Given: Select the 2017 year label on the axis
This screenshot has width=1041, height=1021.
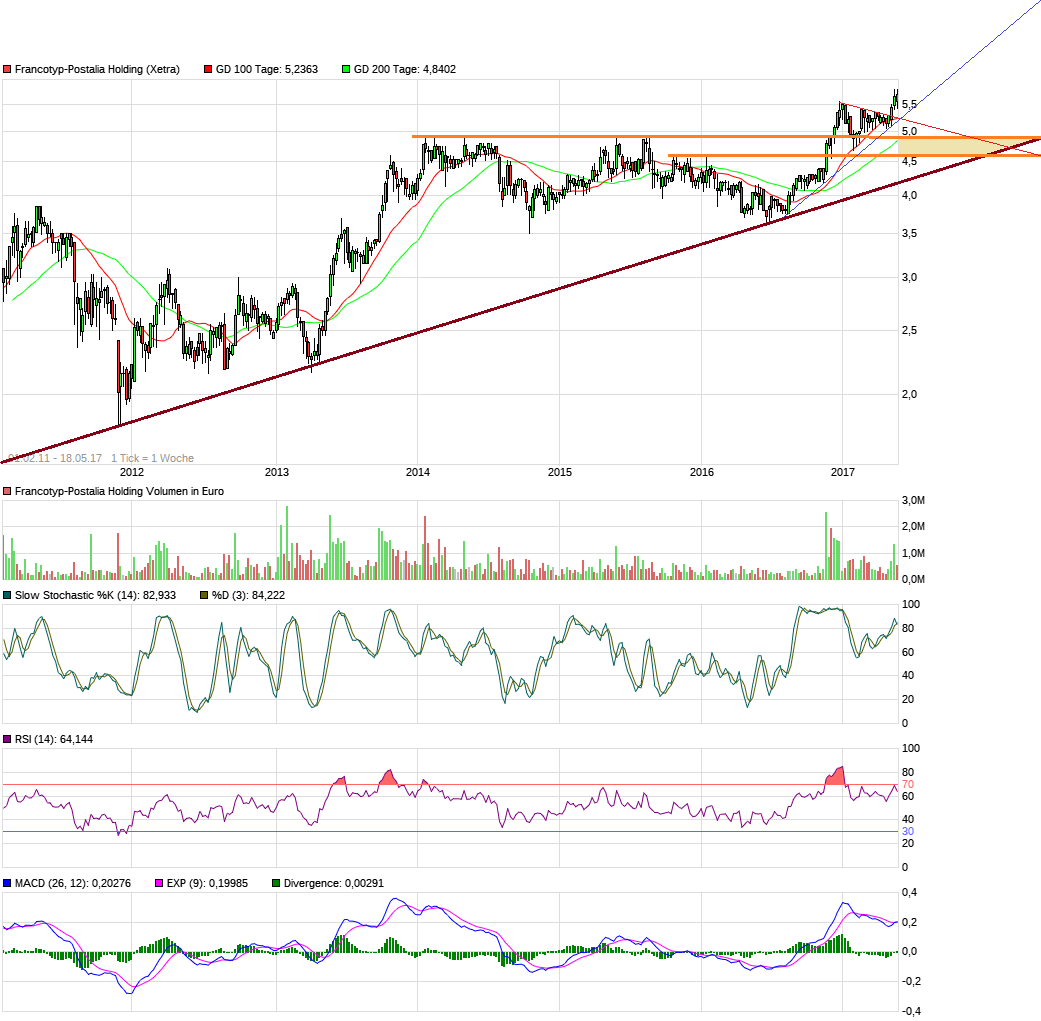Looking at the screenshot, I should [843, 470].
